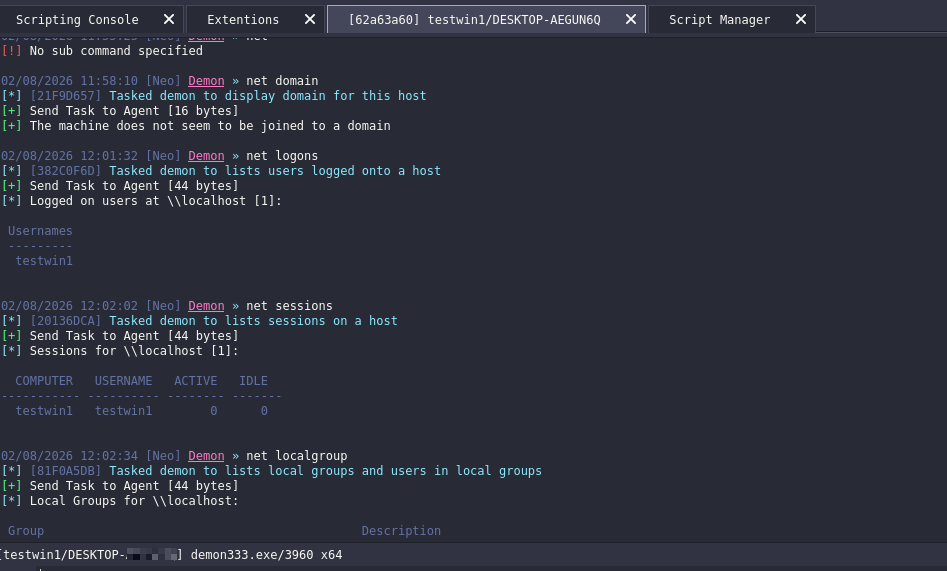The image size is (947, 571).
Task: Select the [62a63a60] testwin1 session tab
Action: tap(475, 19)
